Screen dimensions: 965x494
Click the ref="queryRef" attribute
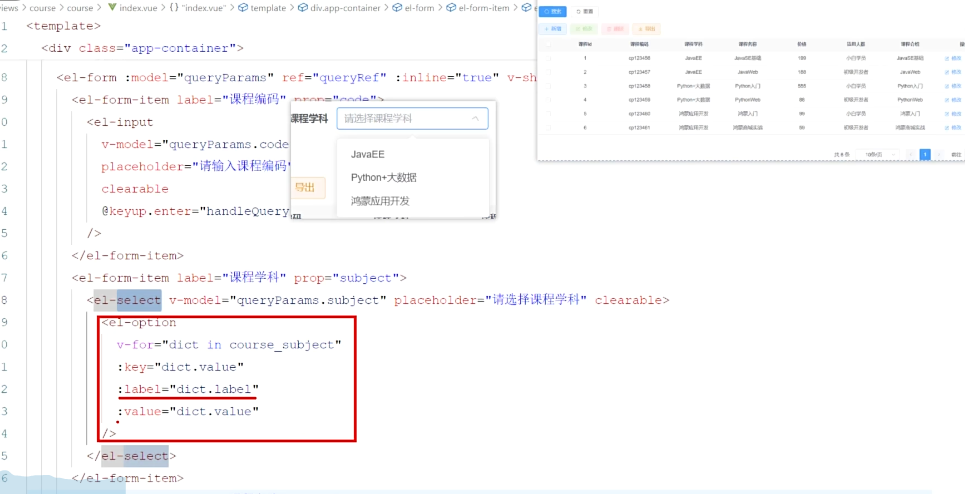334,78
